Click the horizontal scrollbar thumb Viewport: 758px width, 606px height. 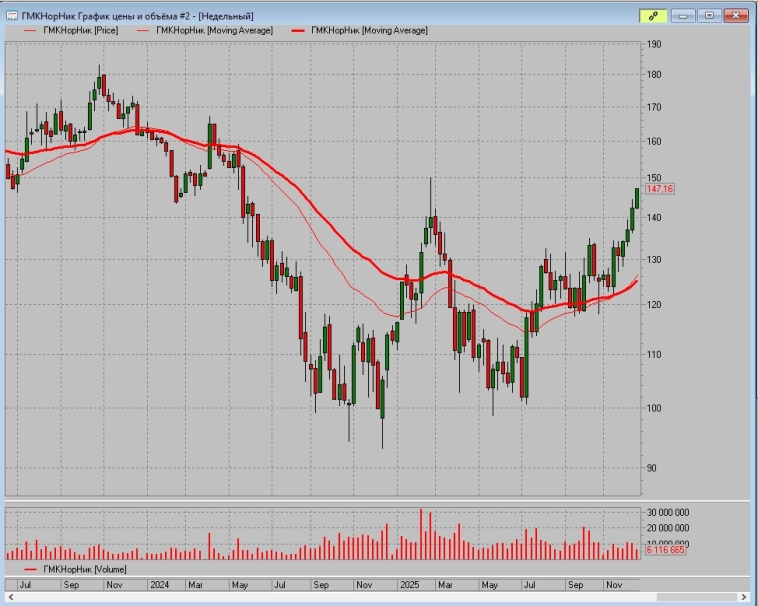pyautogui.click(x=698, y=598)
